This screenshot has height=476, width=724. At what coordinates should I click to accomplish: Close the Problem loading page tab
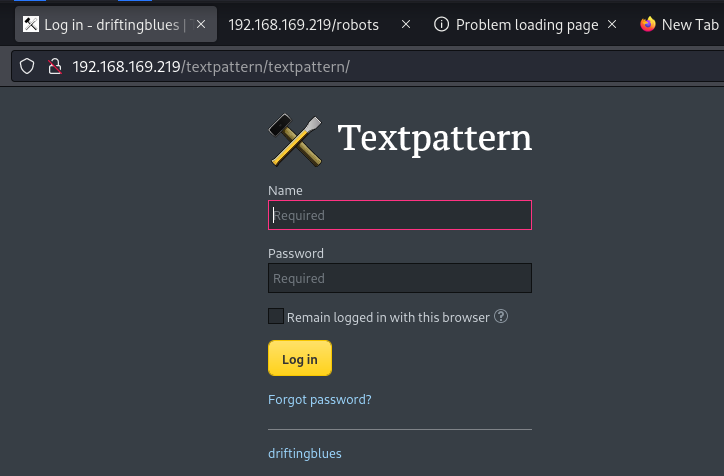coord(612,24)
